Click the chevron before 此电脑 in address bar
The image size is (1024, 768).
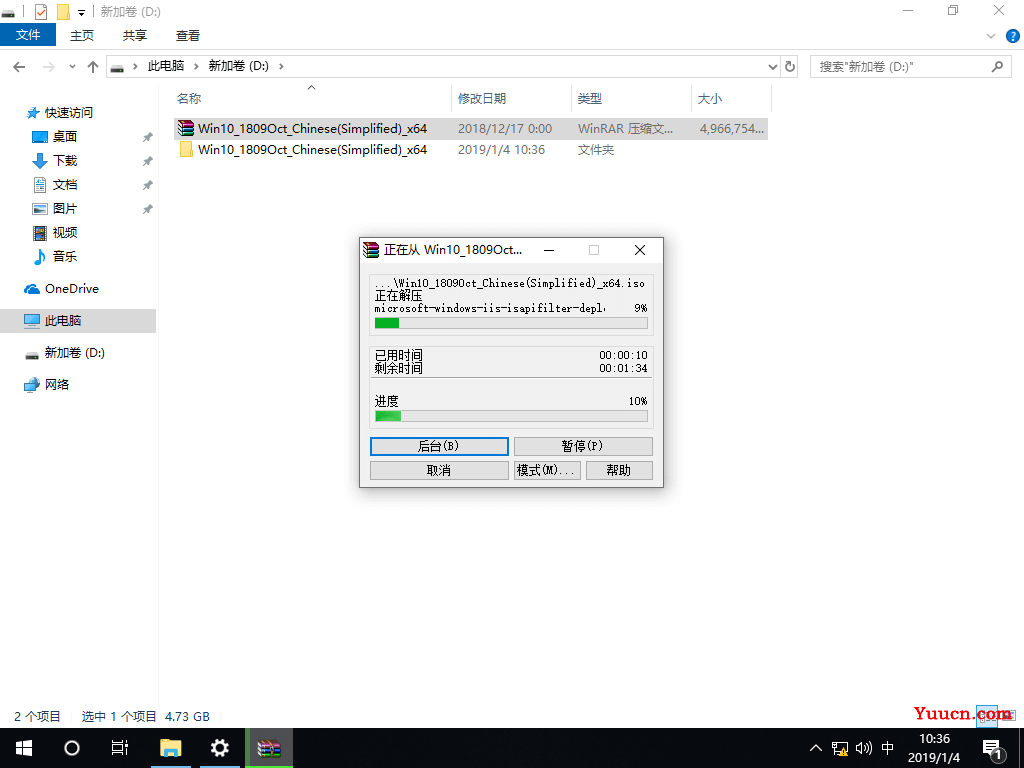coord(135,67)
